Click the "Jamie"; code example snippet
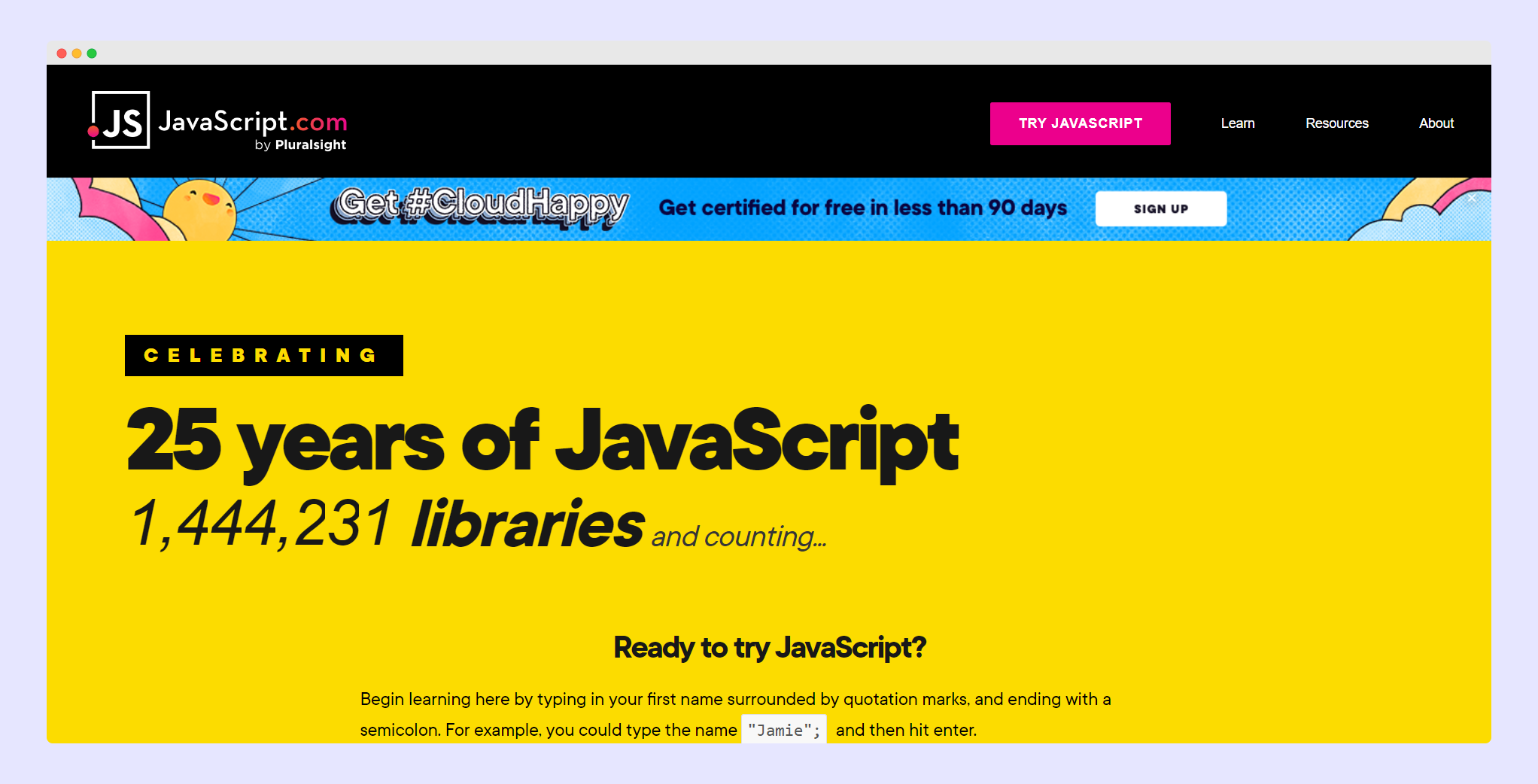1538x784 pixels. [x=783, y=730]
